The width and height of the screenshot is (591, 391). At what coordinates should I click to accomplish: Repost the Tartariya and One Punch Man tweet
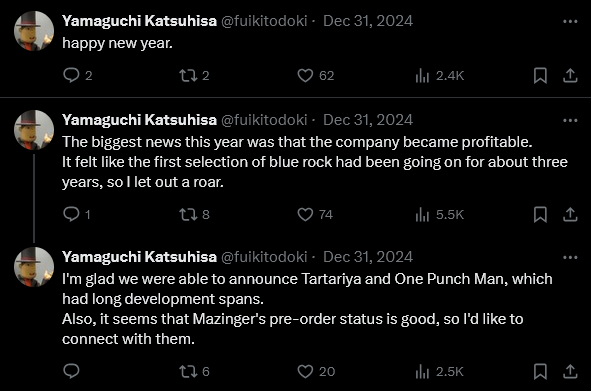(x=194, y=371)
